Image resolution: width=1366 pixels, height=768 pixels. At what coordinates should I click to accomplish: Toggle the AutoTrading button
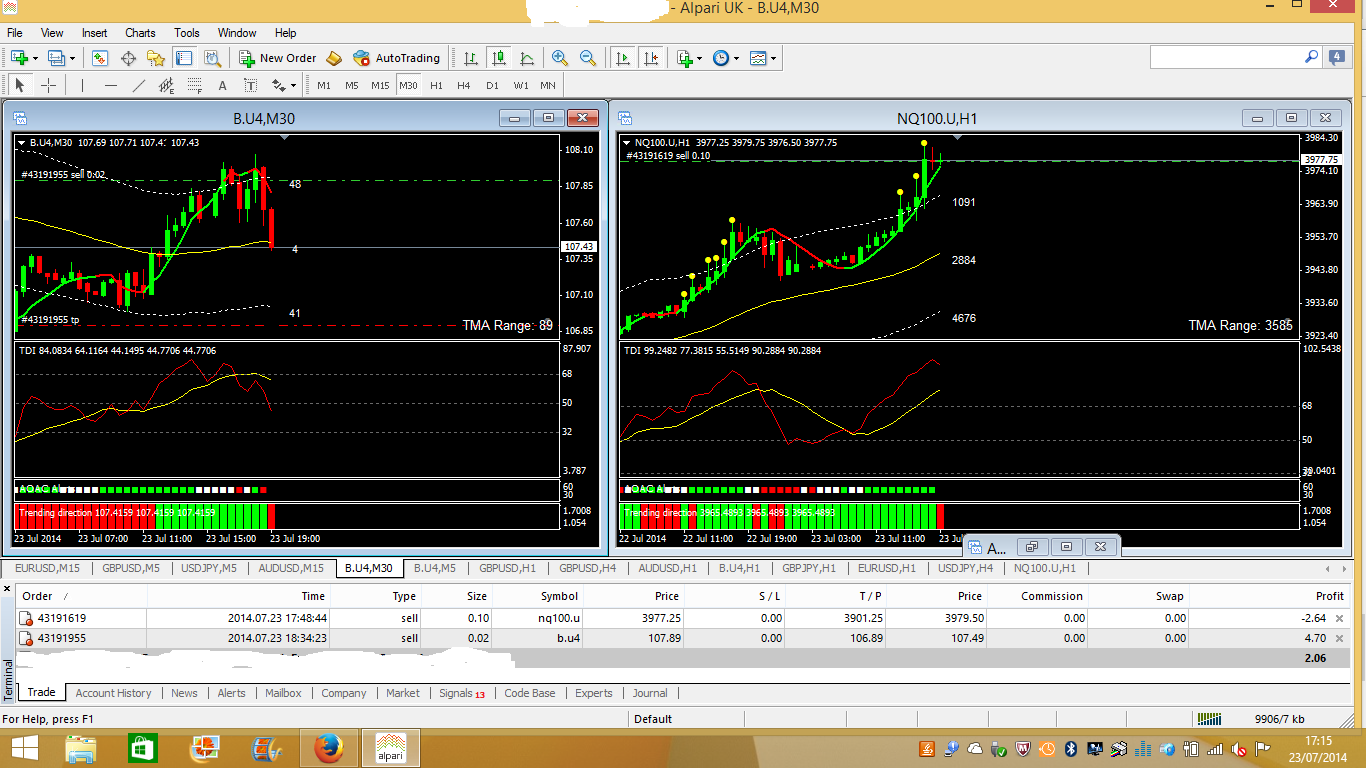397,58
